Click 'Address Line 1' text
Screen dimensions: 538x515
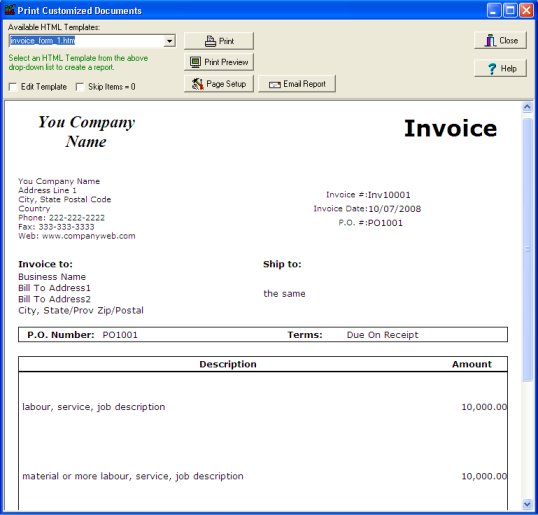[x=47, y=190]
